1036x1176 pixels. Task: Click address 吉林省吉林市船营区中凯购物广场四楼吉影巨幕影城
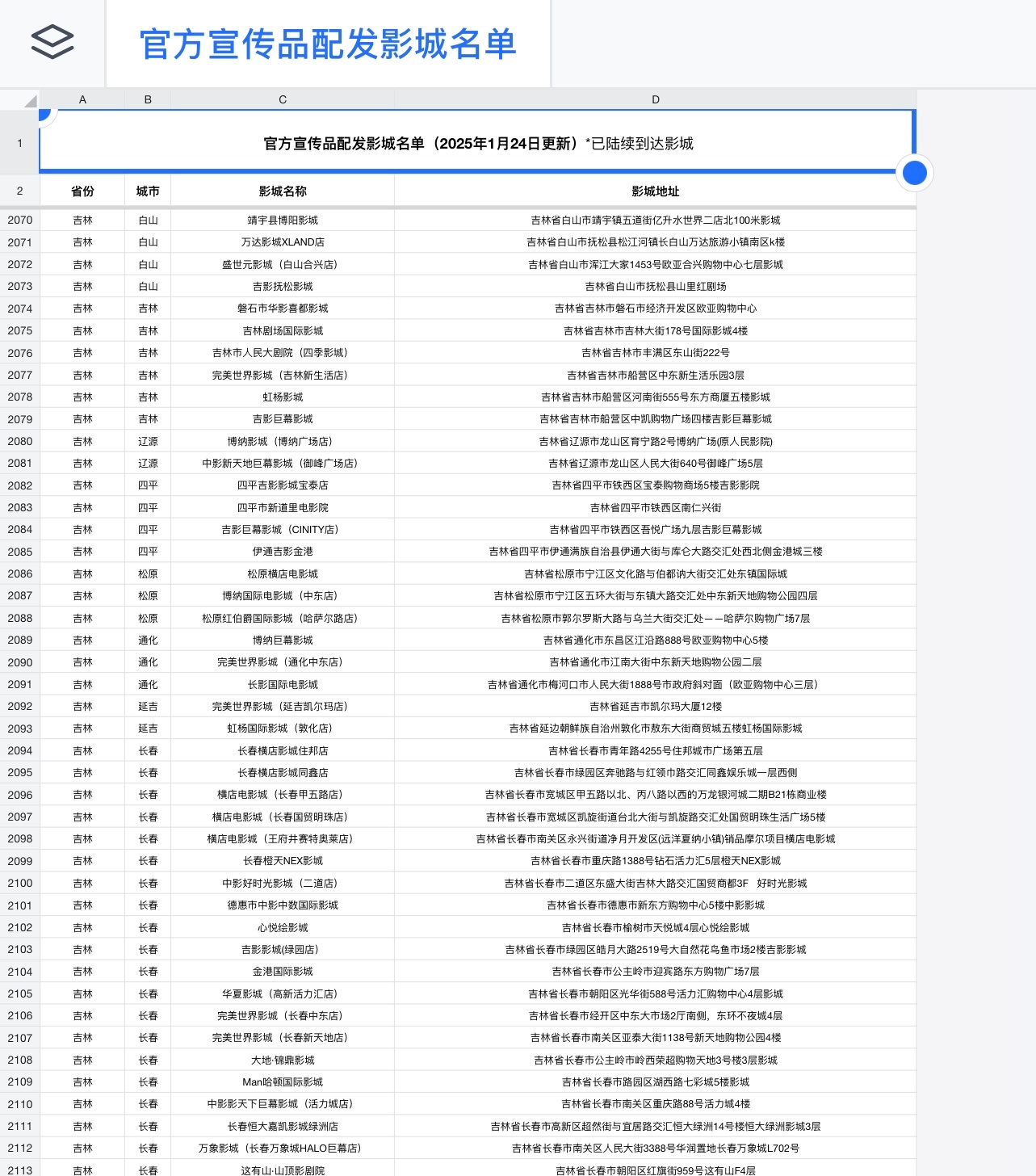[656, 418]
